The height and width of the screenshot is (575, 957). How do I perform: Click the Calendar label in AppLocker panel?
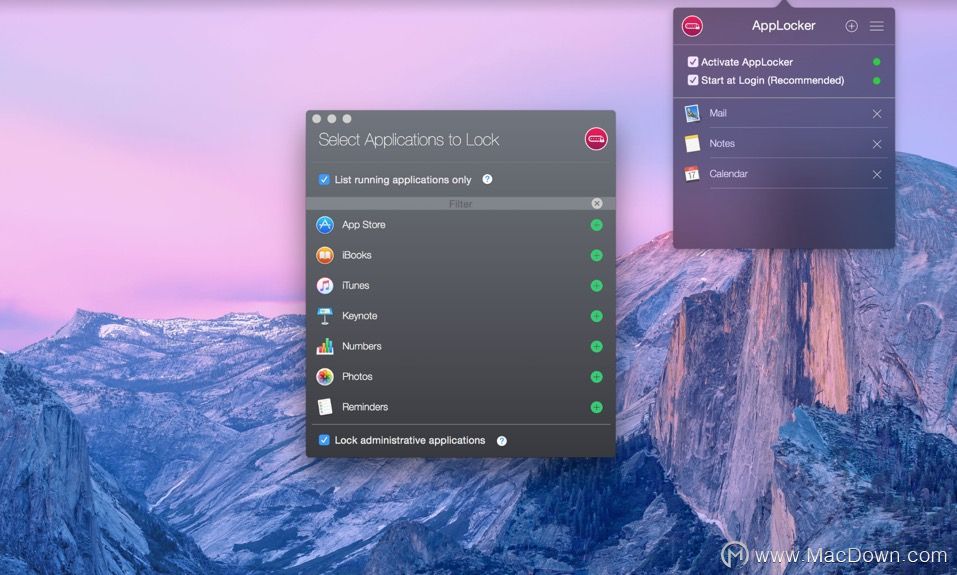coord(728,174)
